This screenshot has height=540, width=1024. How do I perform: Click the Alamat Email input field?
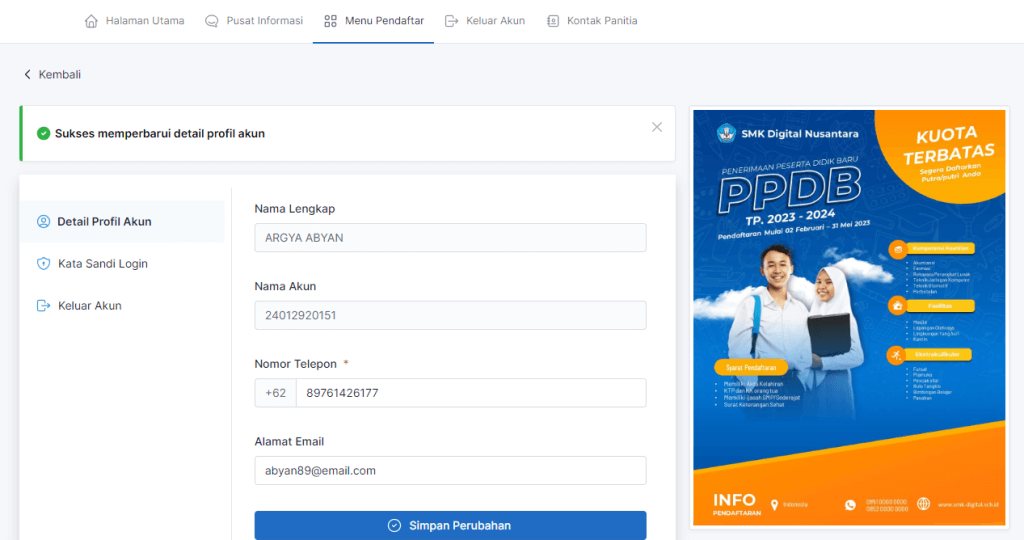click(450, 471)
